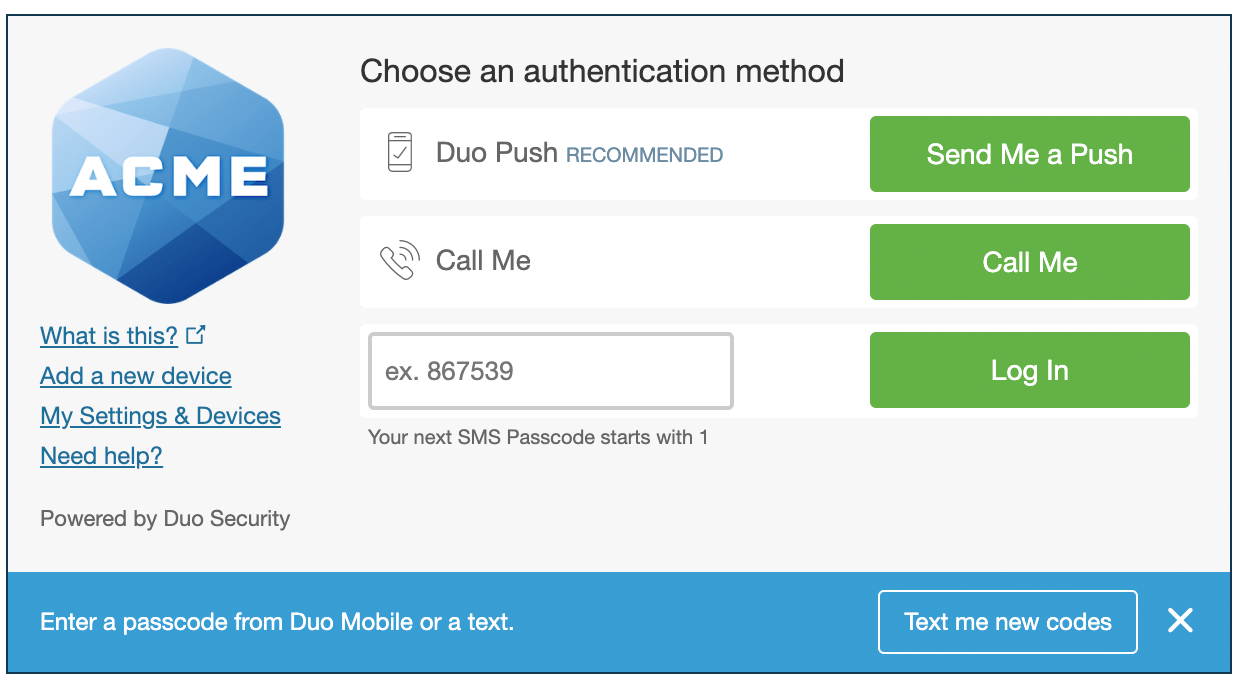The height and width of the screenshot is (684, 1240).
Task: Open the Add a new device link
Action: 135,376
